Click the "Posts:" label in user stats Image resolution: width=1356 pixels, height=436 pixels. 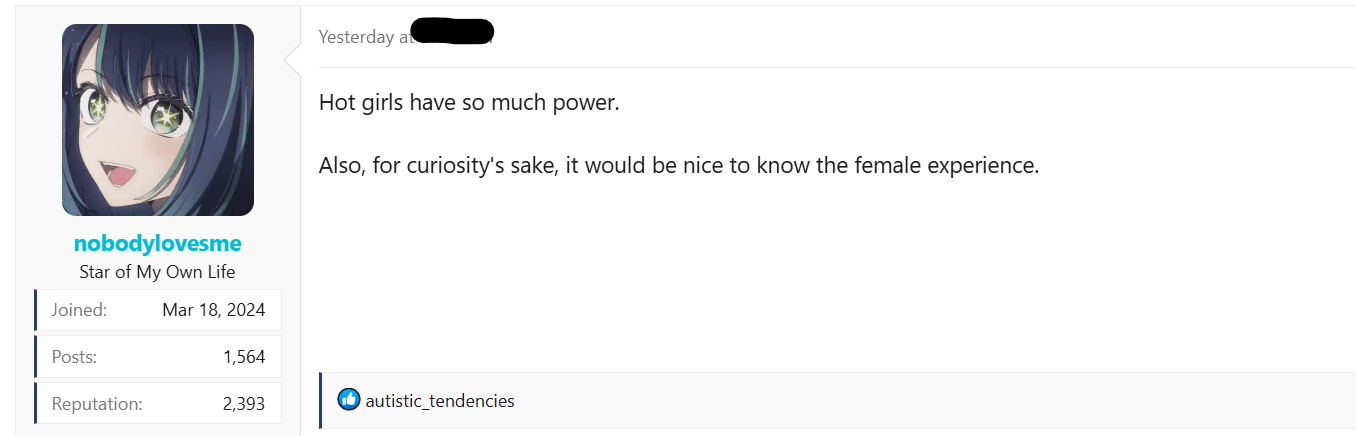click(75, 357)
